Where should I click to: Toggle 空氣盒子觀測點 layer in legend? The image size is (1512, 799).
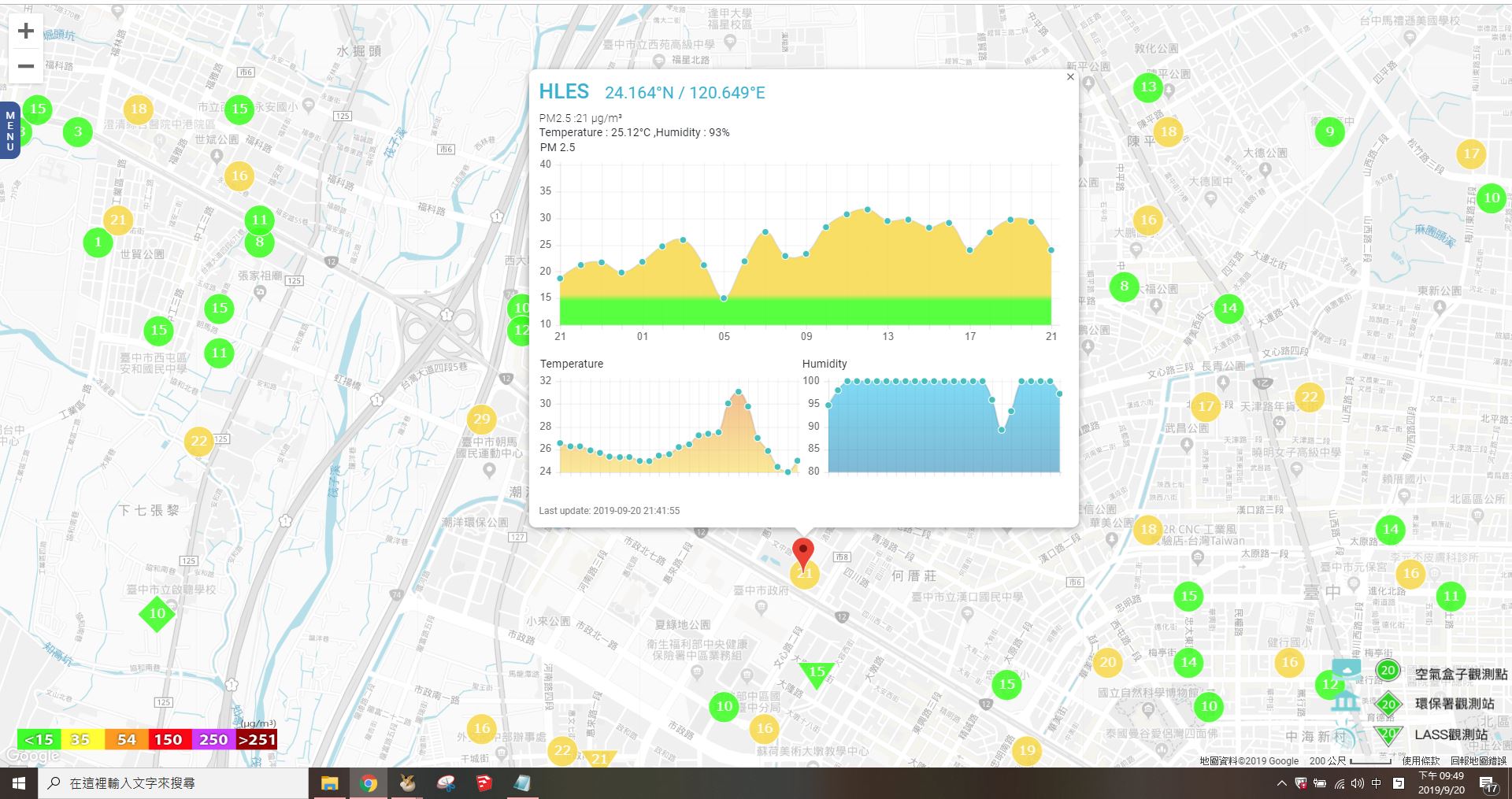point(1442,673)
